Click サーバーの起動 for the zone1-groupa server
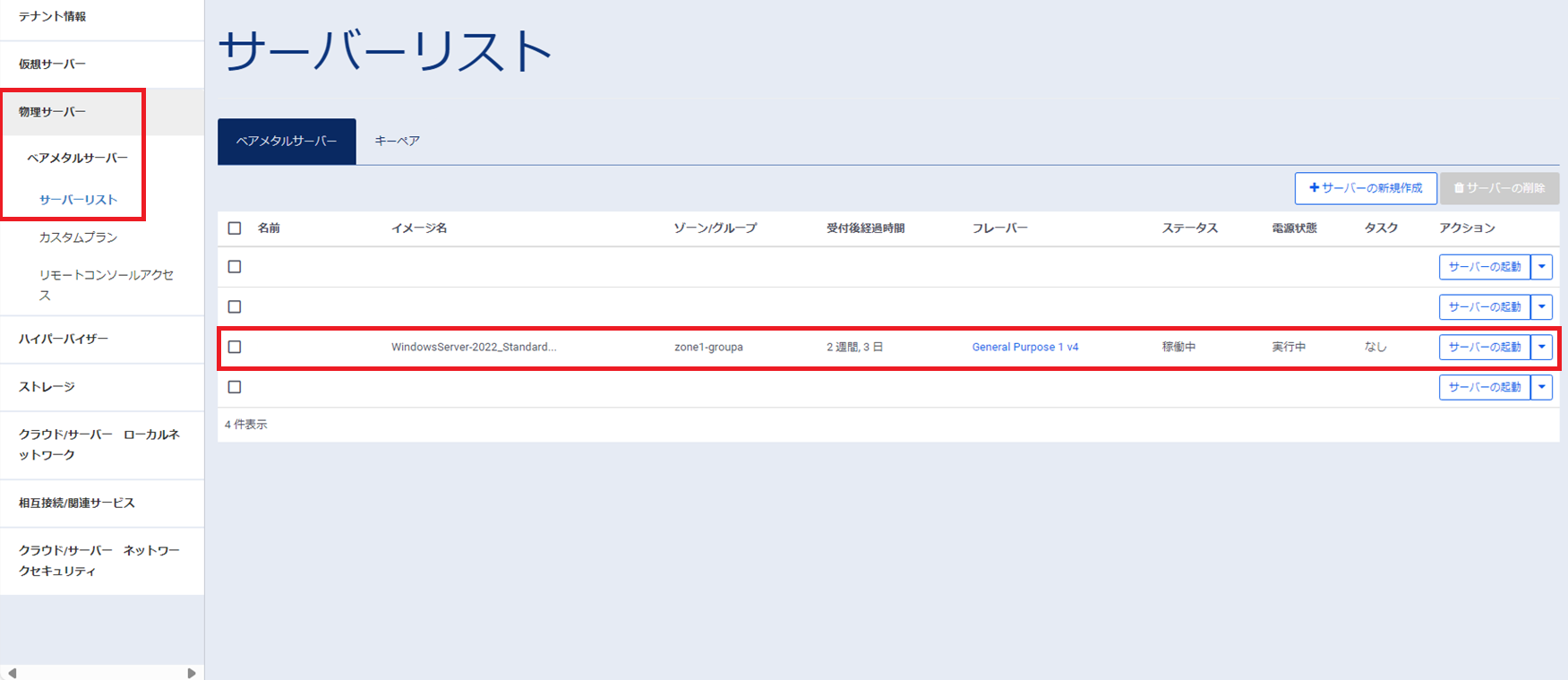This screenshot has height=680, width=1568. coord(1485,347)
